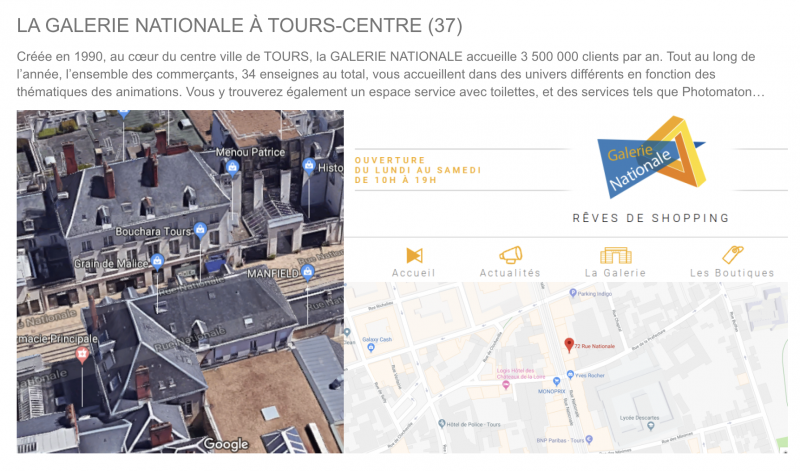Click the MANFIELD label text

[273, 274]
